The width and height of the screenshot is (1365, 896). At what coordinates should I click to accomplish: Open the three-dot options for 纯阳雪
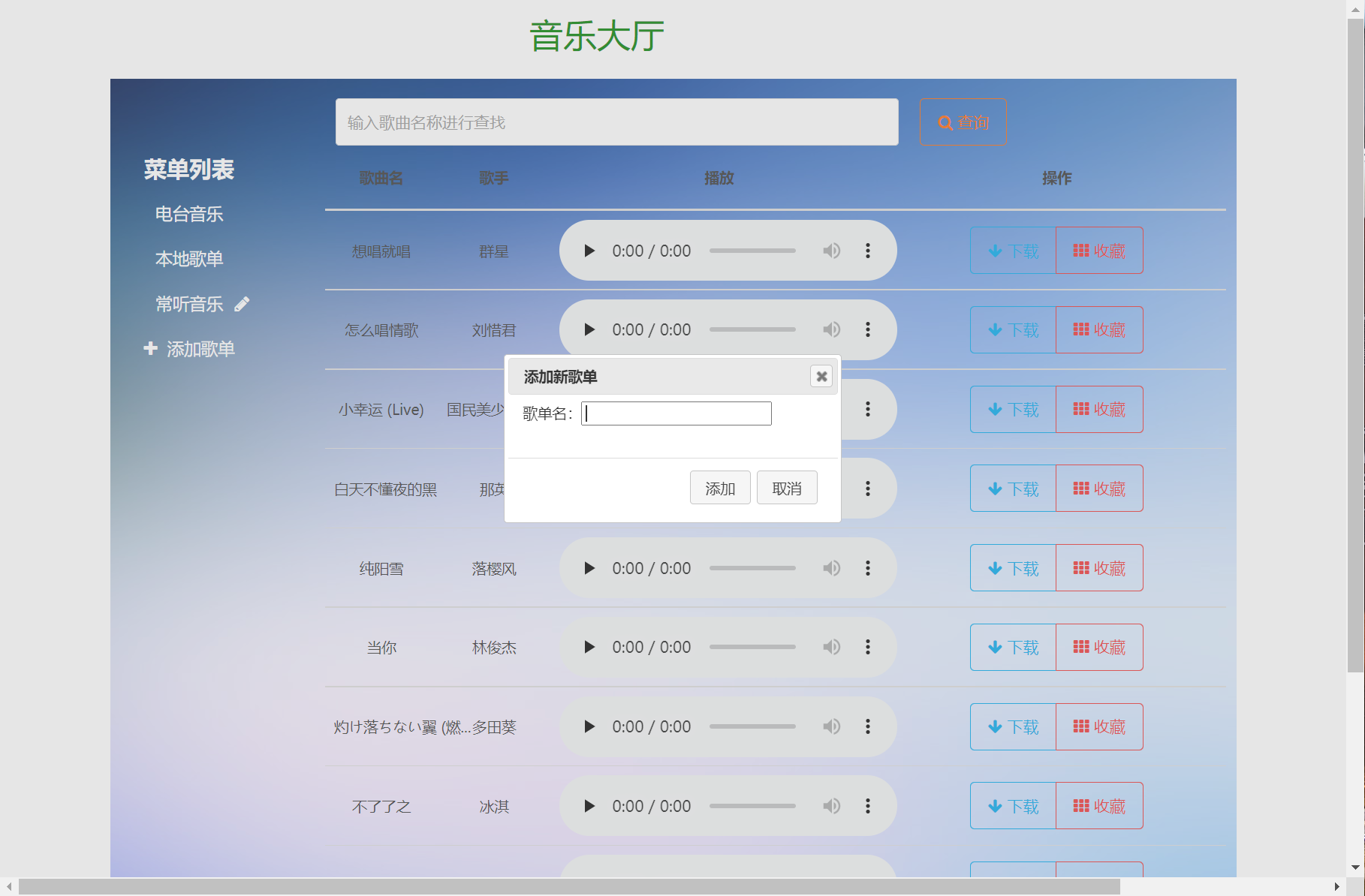(x=868, y=568)
